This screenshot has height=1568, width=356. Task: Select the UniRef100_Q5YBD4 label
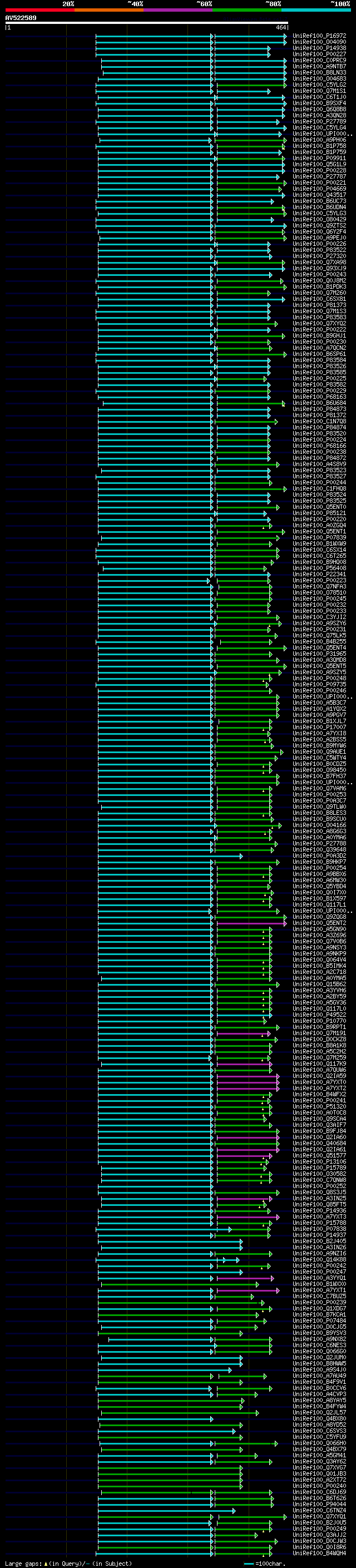tap(319, 886)
